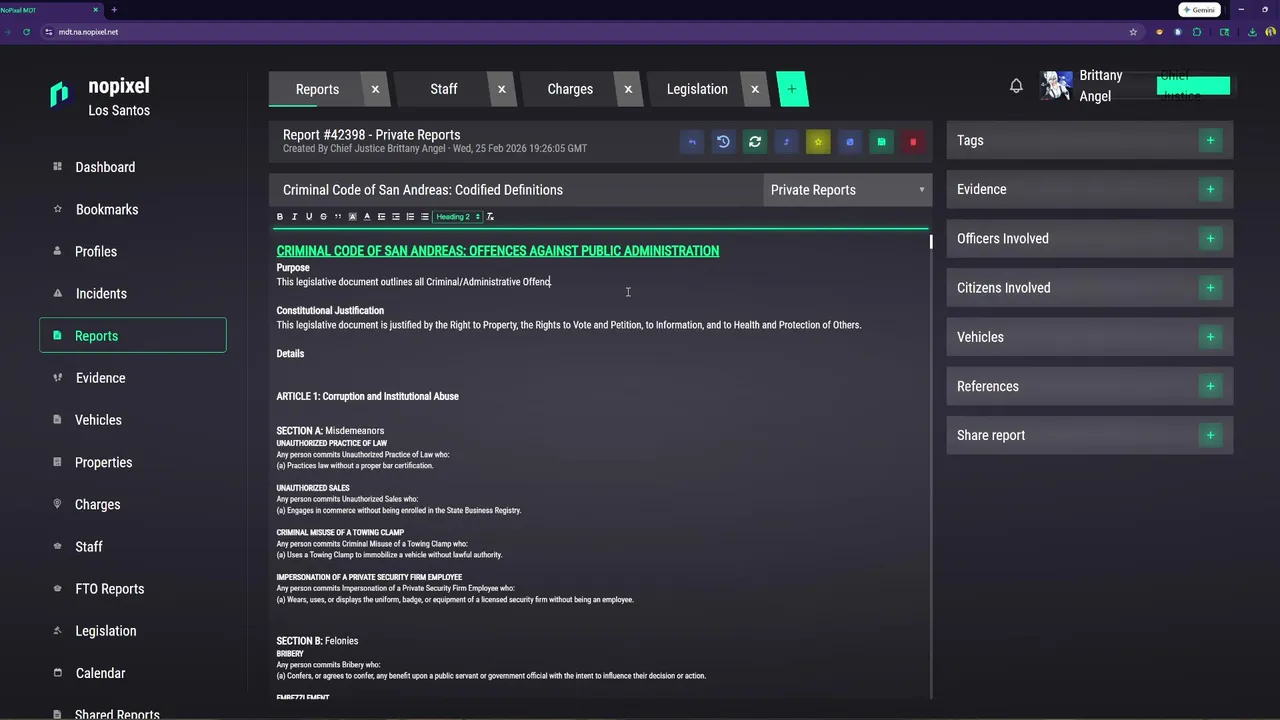Insert a blockquote with the quote icon
This screenshot has height=720, width=1280.
coord(338,216)
